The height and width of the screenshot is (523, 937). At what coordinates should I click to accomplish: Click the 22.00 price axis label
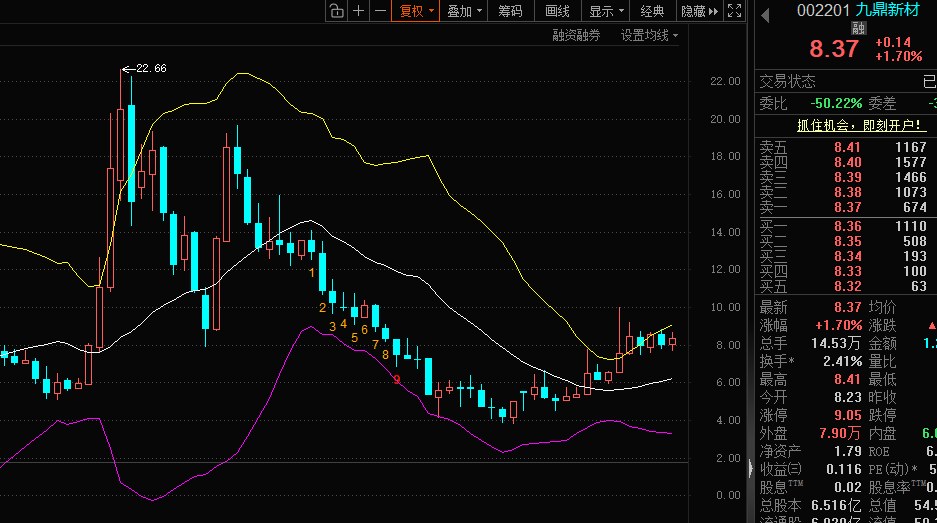click(x=725, y=81)
